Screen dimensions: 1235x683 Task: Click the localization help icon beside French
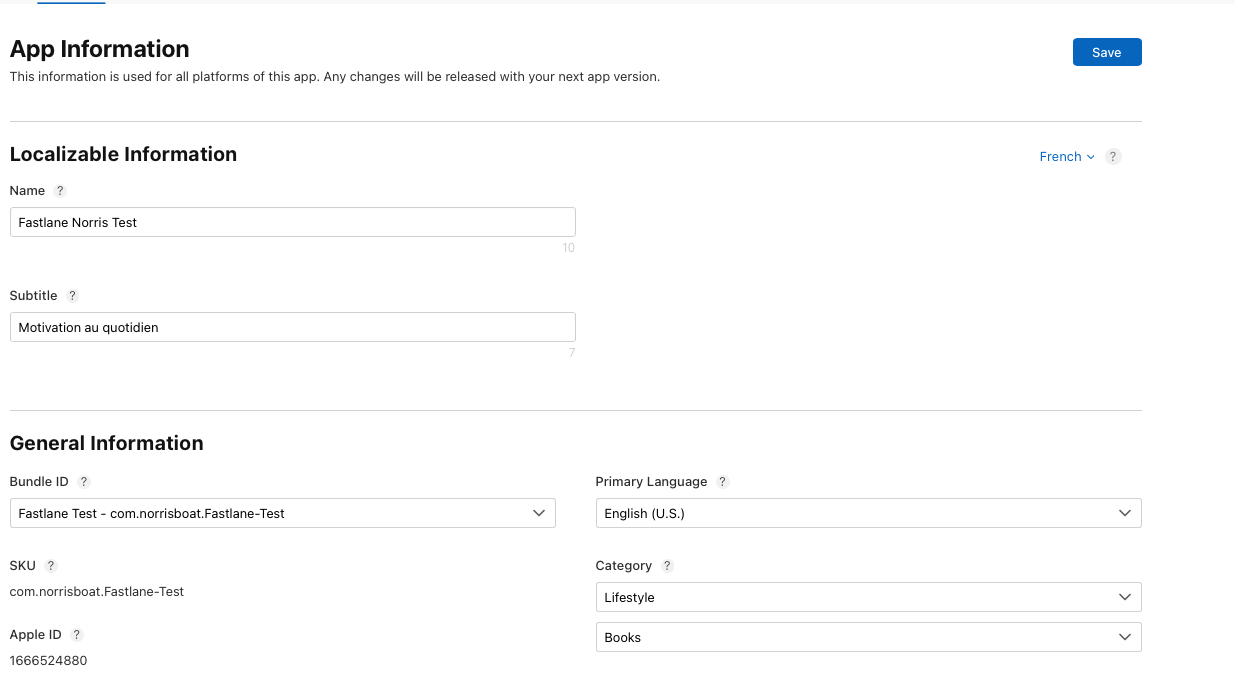point(1113,156)
